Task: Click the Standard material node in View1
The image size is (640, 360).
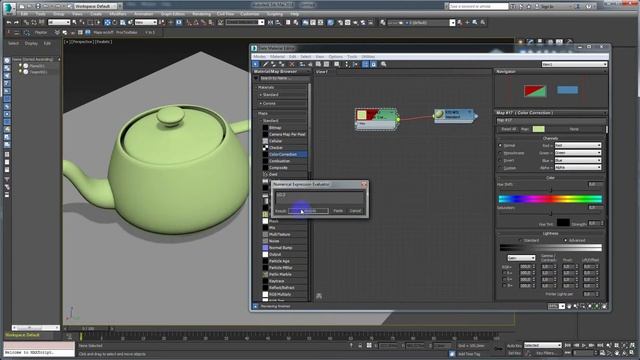Action: (454, 115)
